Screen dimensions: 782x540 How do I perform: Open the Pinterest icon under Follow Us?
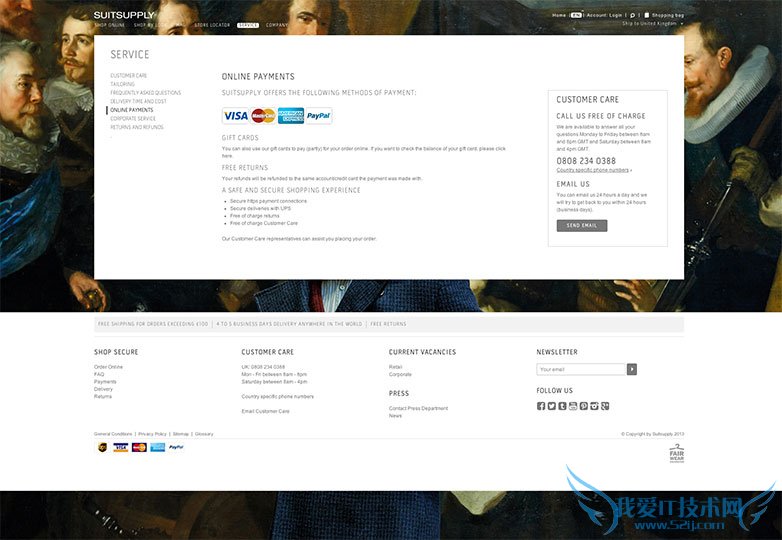[584, 406]
